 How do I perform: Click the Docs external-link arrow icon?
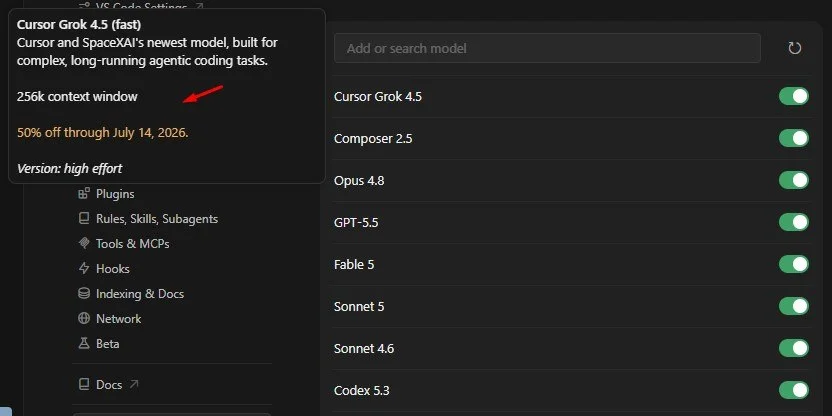point(134,384)
